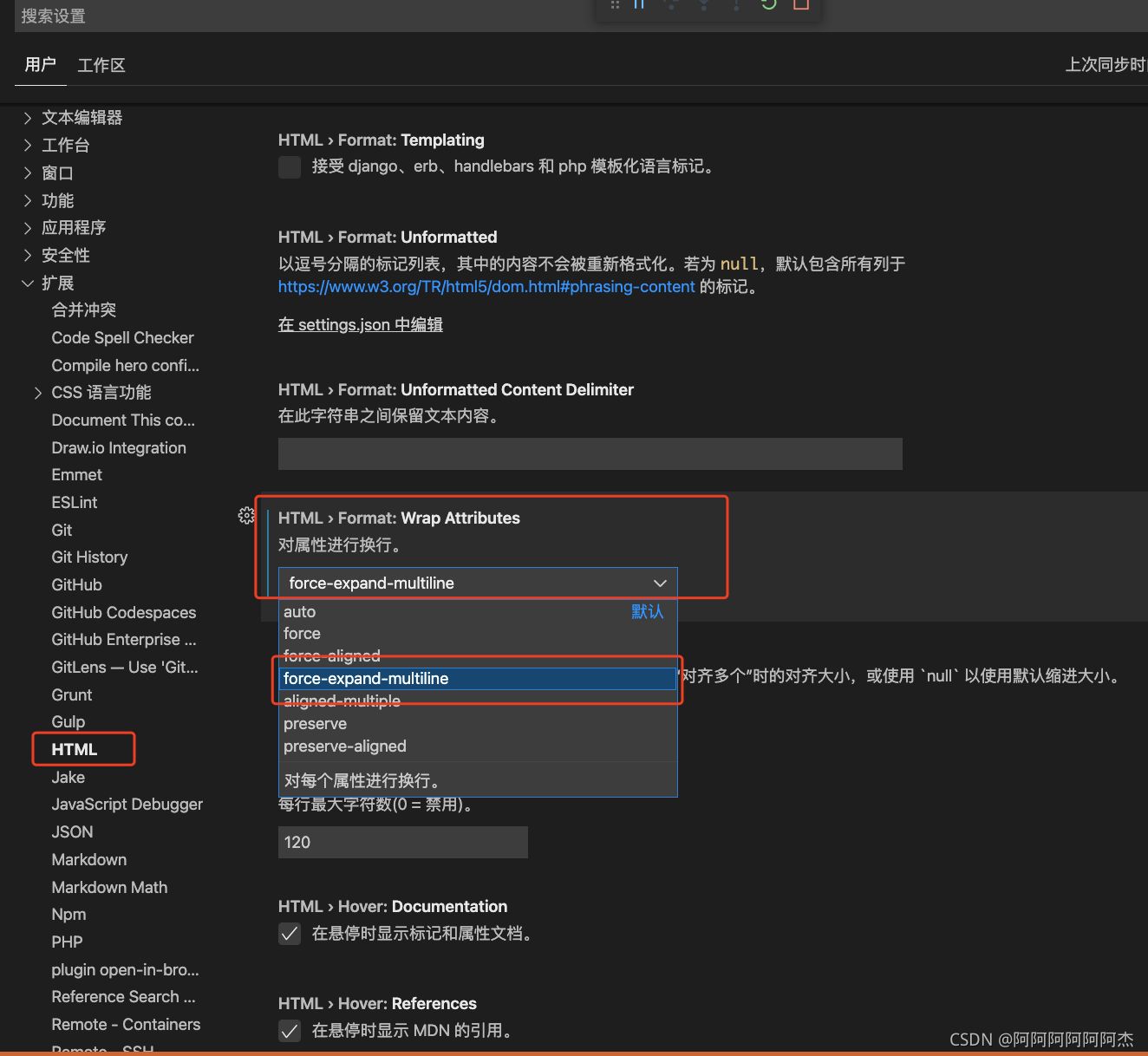Open PHP extension settings
This screenshot has width=1148, height=1056.
click(x=67, y=942)
